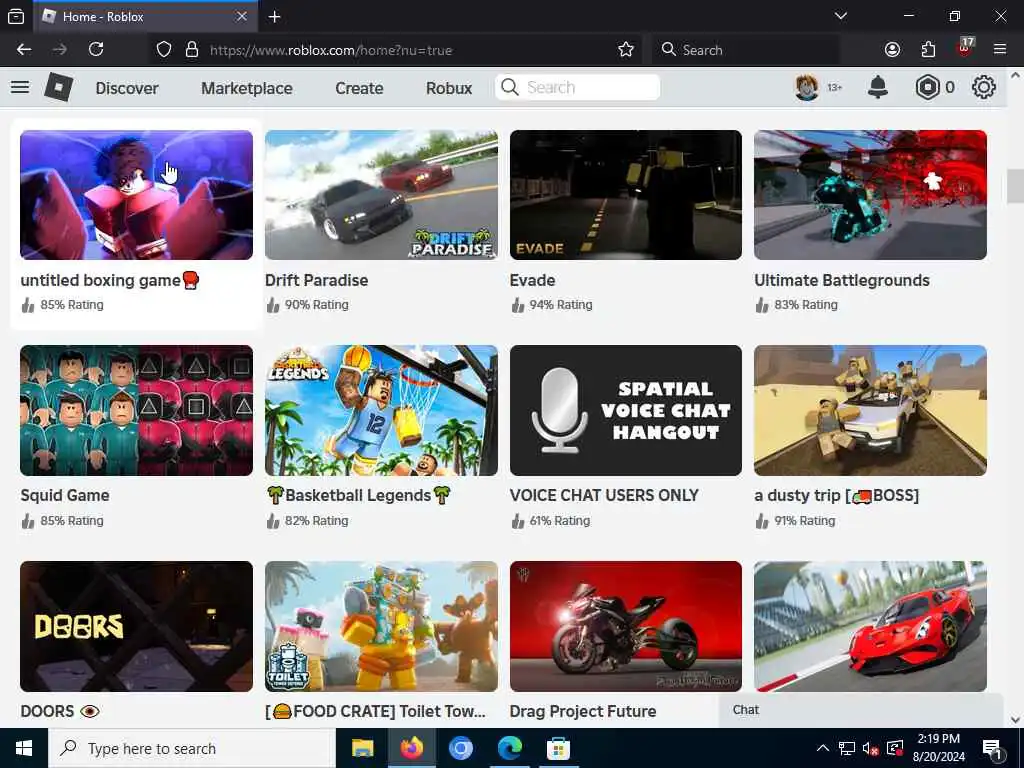Screen dimensions: 1024x768
Task: Close the Home - Roblox tab
Action: [x=242, y=17]
